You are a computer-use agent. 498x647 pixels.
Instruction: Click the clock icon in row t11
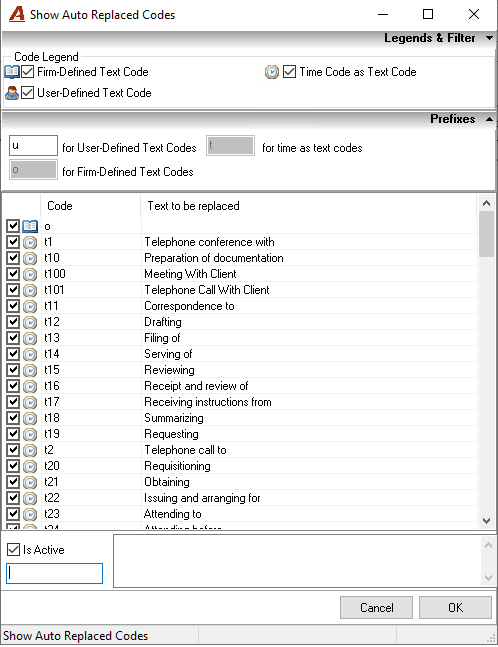point(30,306)
